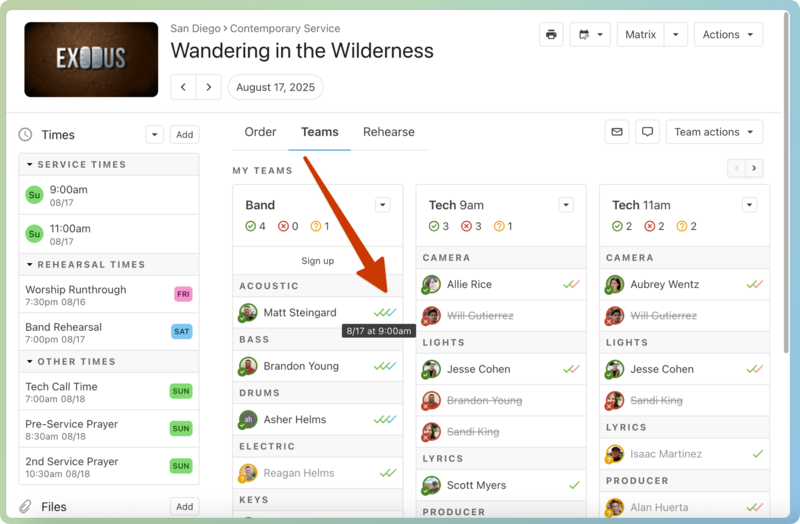Open the calendar icon dropdown
The width and height of the screenshot is (800, 524).
pos(590,35)
